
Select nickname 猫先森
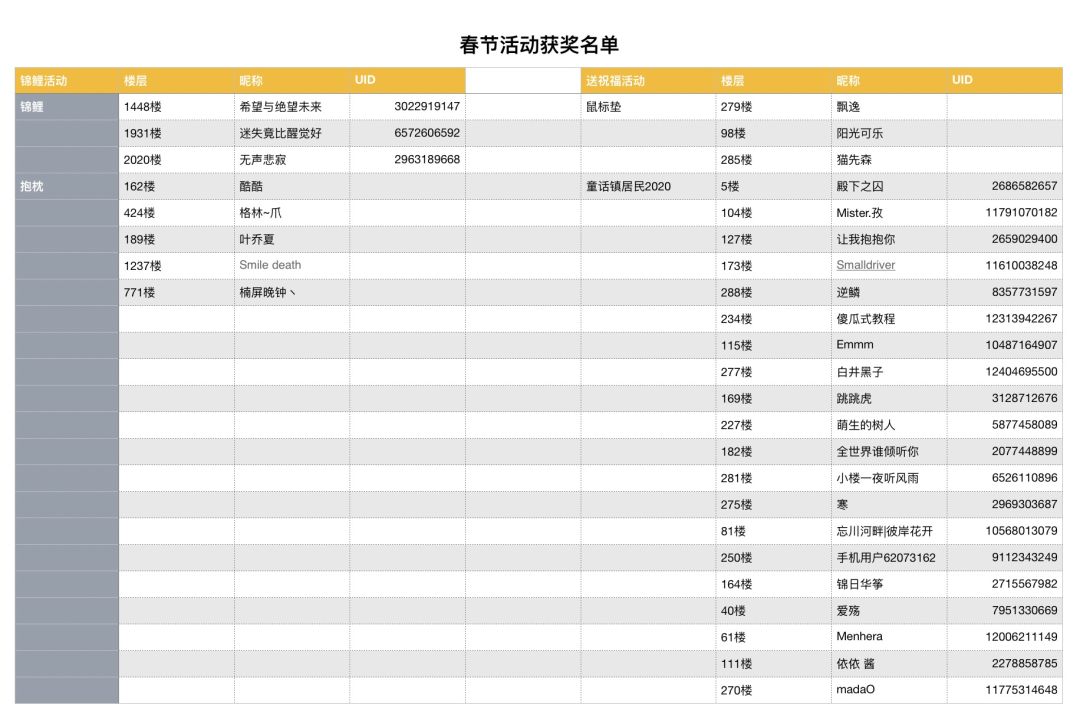click(x=854, y=160)
